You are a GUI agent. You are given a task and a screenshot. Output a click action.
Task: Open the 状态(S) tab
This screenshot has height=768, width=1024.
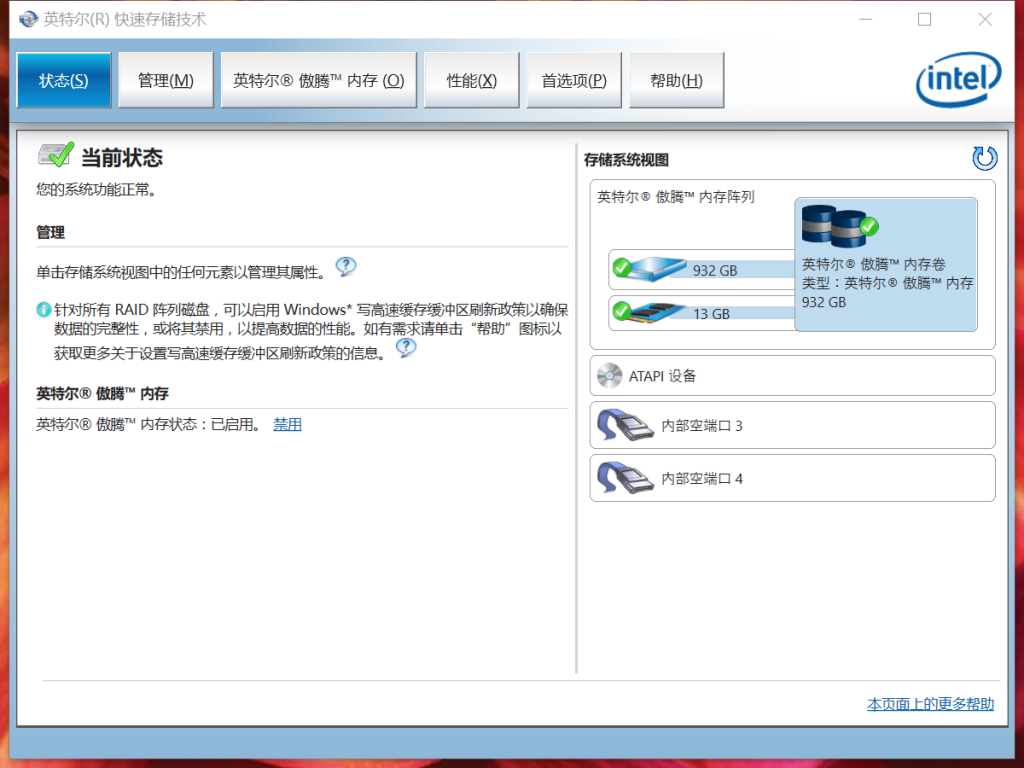click(64, 81)
